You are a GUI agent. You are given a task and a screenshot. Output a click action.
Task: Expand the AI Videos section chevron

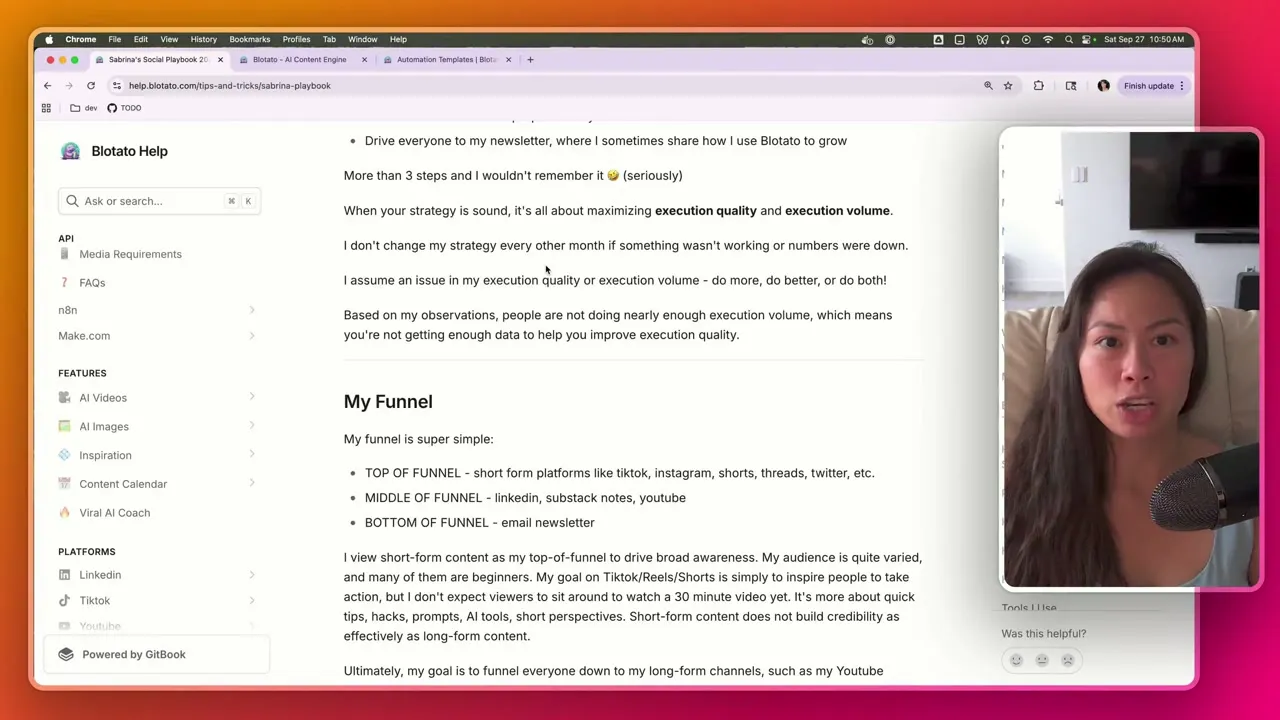coord(252,398)
